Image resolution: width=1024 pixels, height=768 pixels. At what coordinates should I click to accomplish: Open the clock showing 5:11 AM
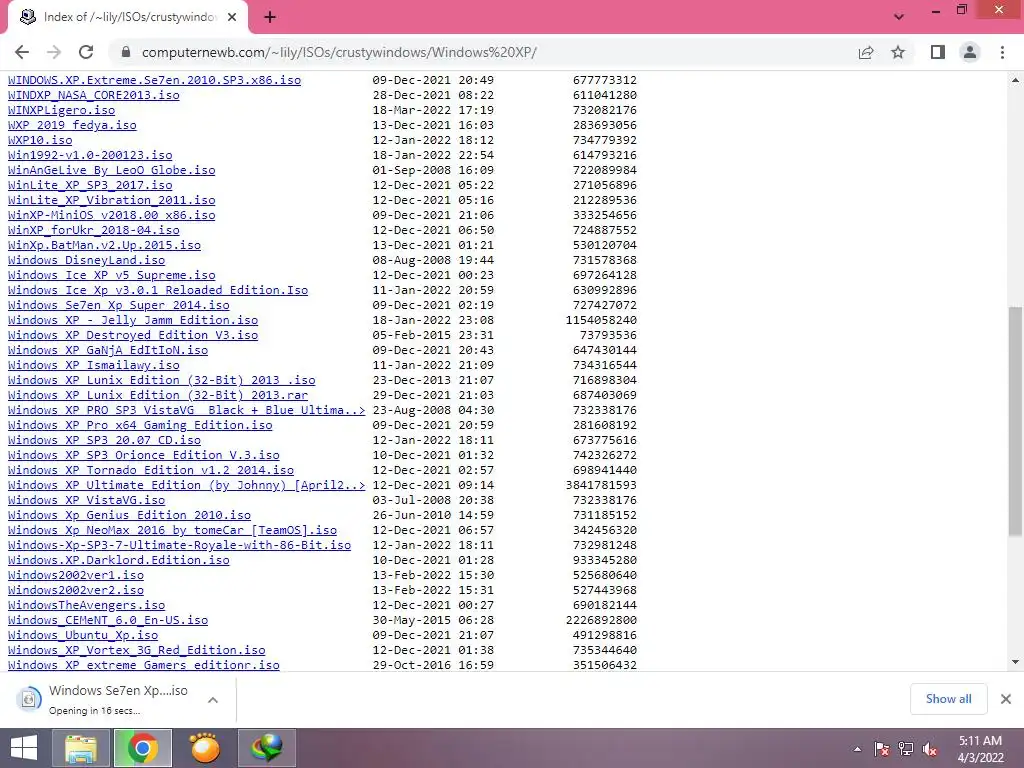coord(980,749)
